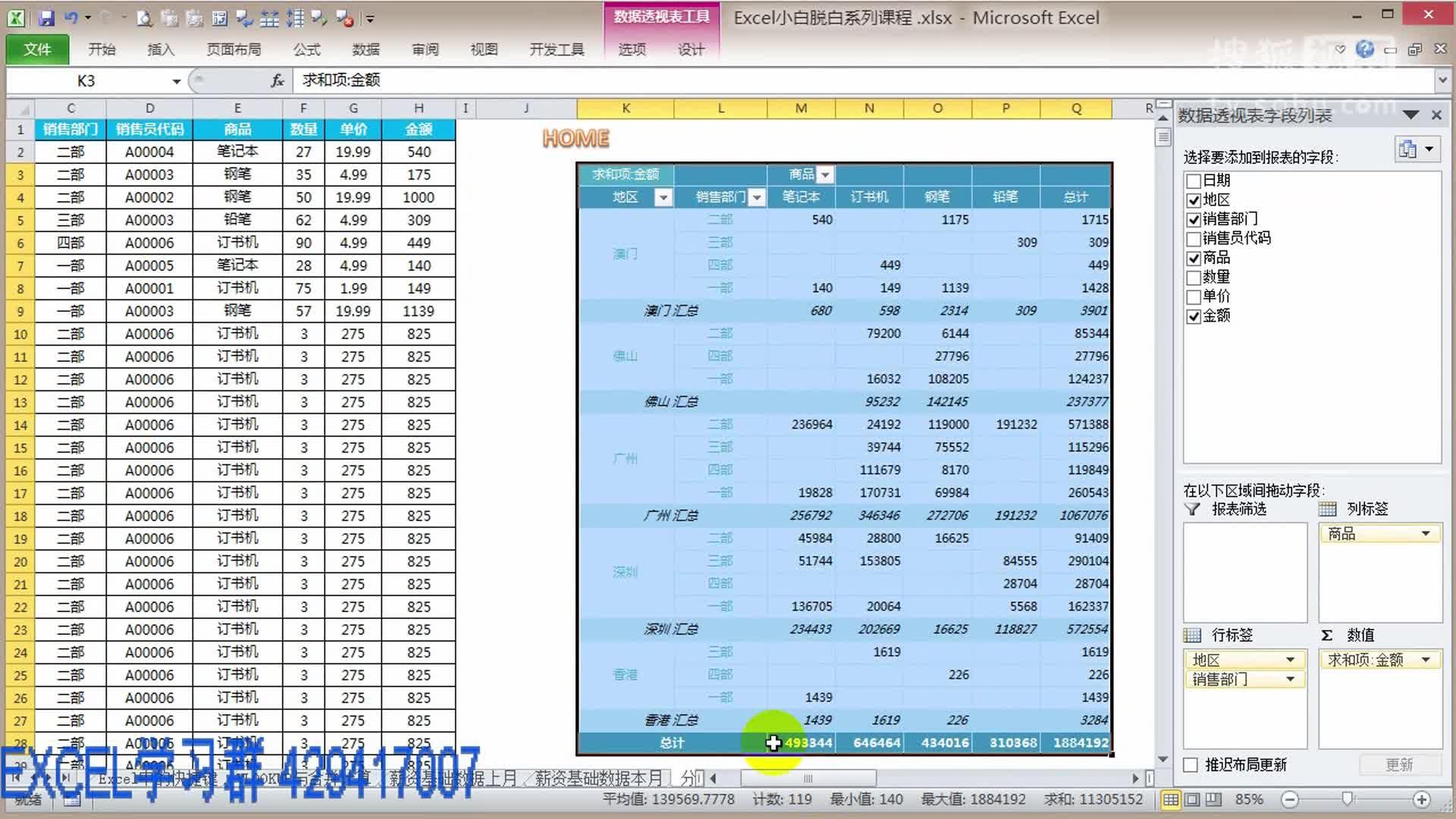Image resolution: width=1456 pixels, height=819 pixels.
Task: Select the Print Preview icon in Quick Access Toolbar
Action: (145, 17)
